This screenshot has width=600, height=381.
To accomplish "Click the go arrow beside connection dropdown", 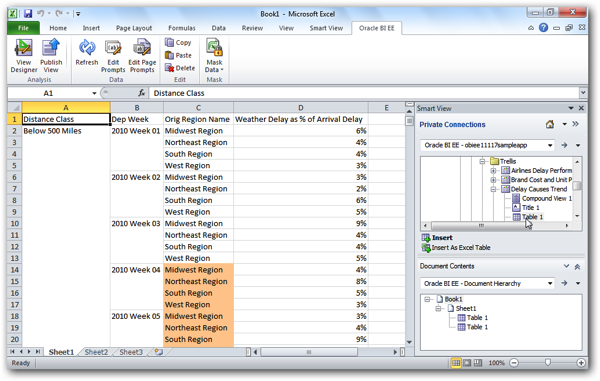I will point(564,145).
